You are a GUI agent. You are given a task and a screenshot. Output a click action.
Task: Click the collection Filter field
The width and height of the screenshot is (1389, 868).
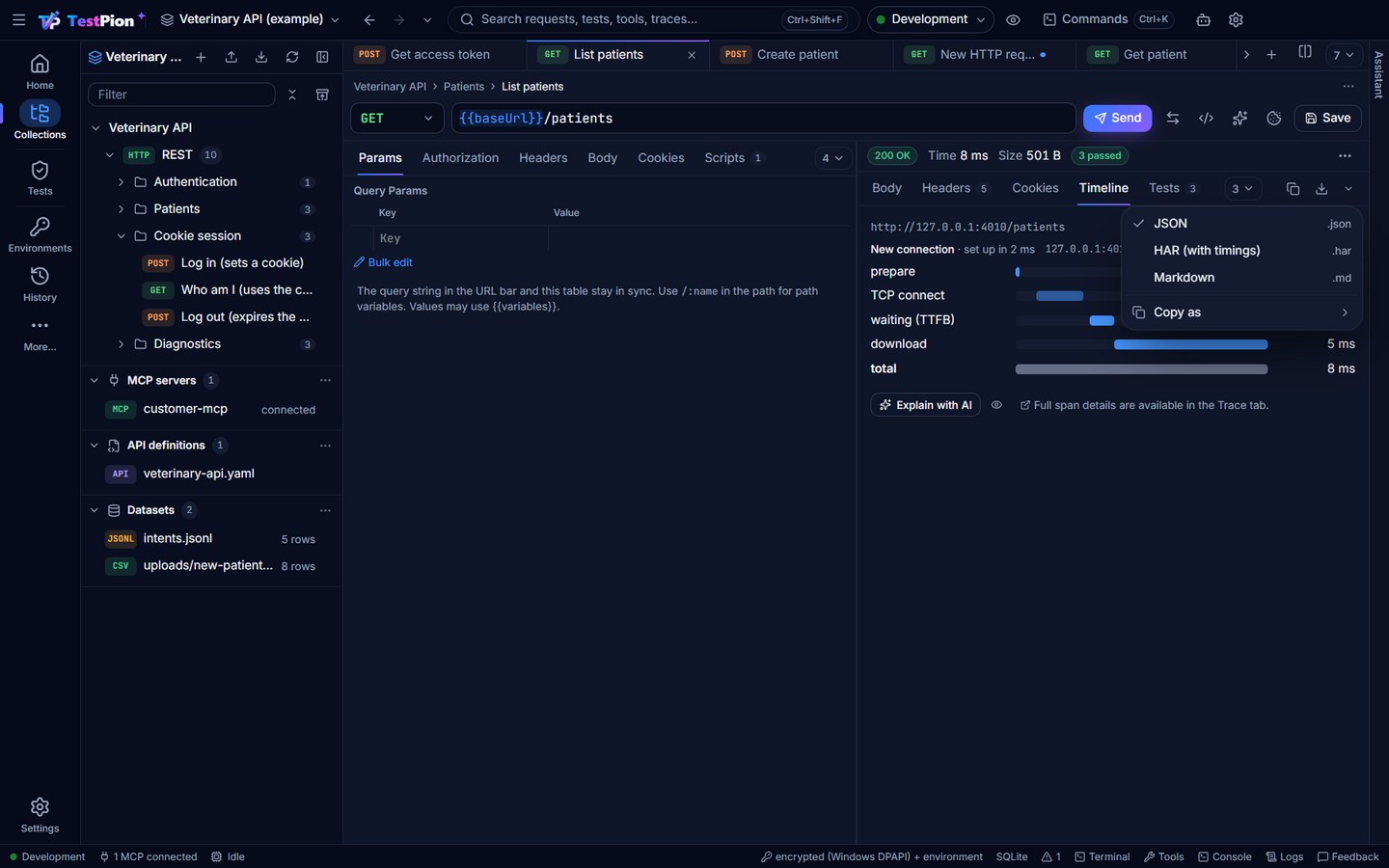(x=181, y=95)
